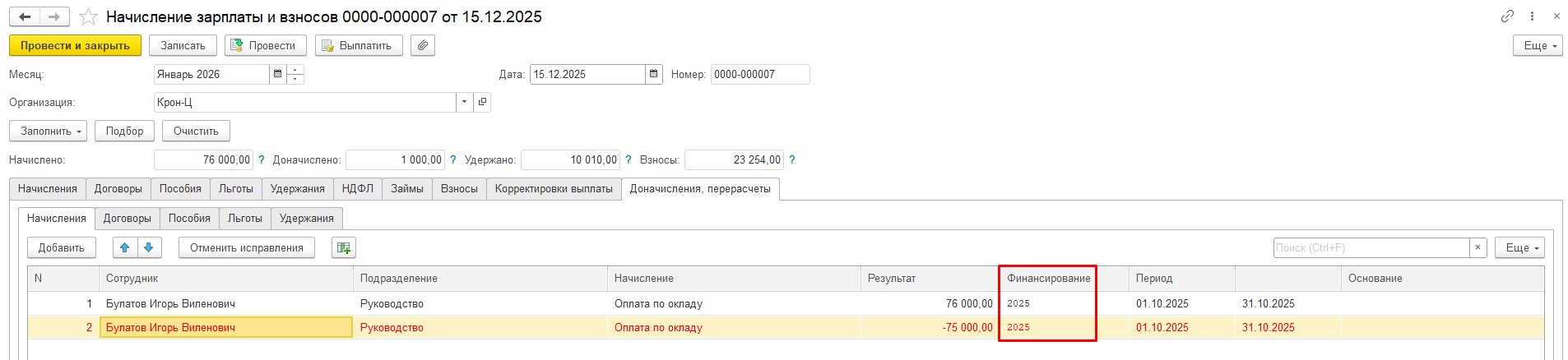Image resolution: width=1568 pixels, height=360 pixels.
Task: Switch to the top Договоры tab
Action: (118, 189)
